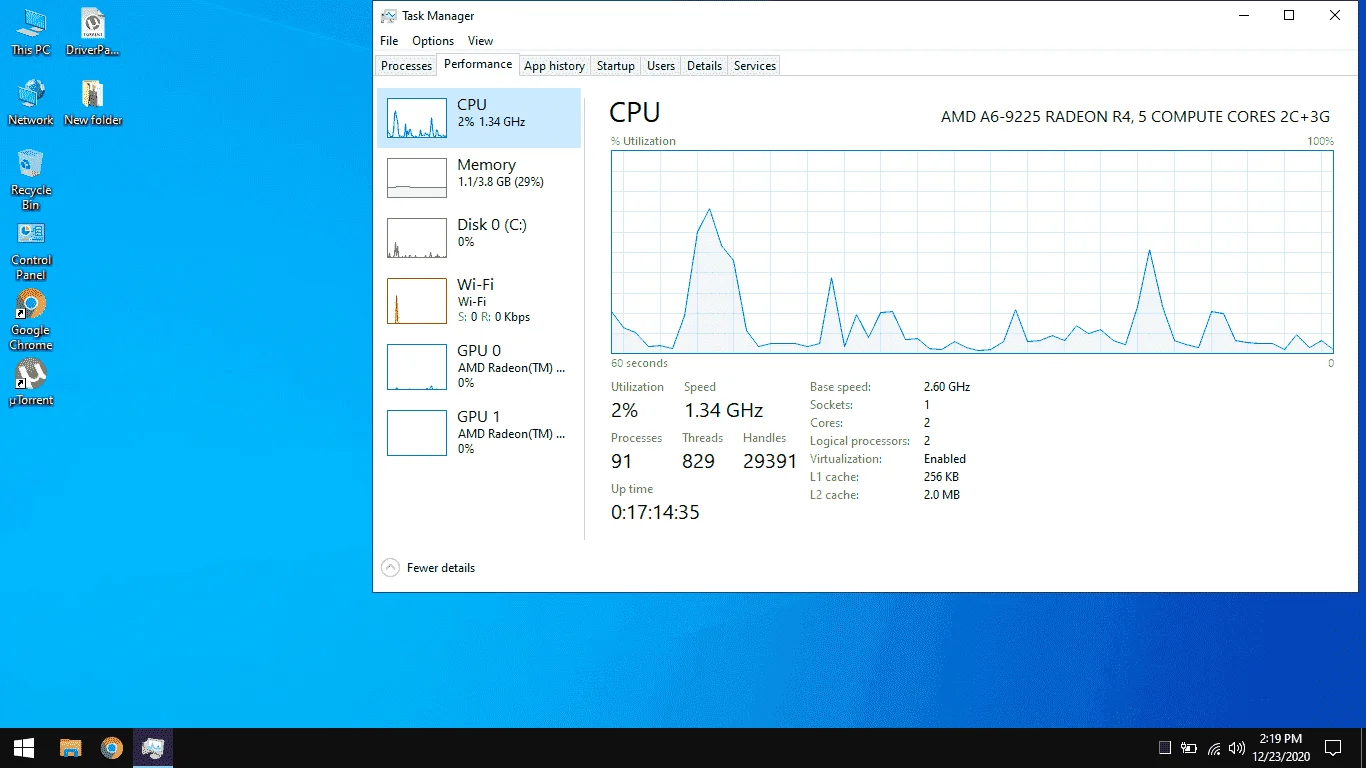Select the Google Chrome desktop shortcut

(31, 320)
